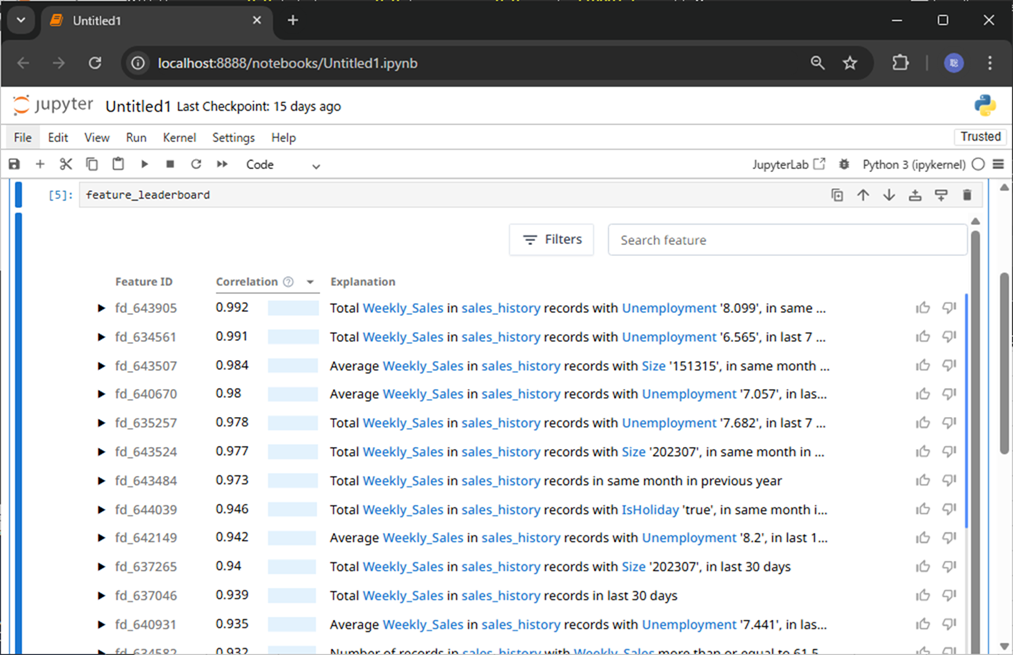Focus the Search feature field
1013x655 pixels.
[788, 240]
